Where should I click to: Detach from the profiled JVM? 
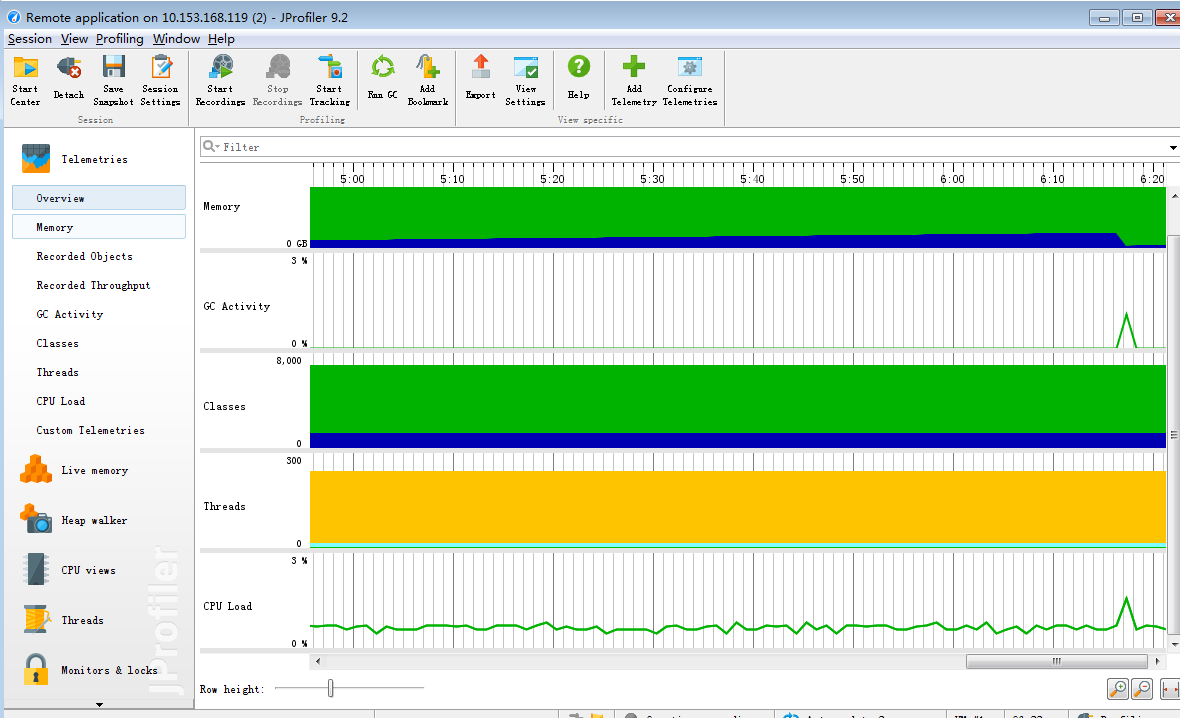click(68, 79)
